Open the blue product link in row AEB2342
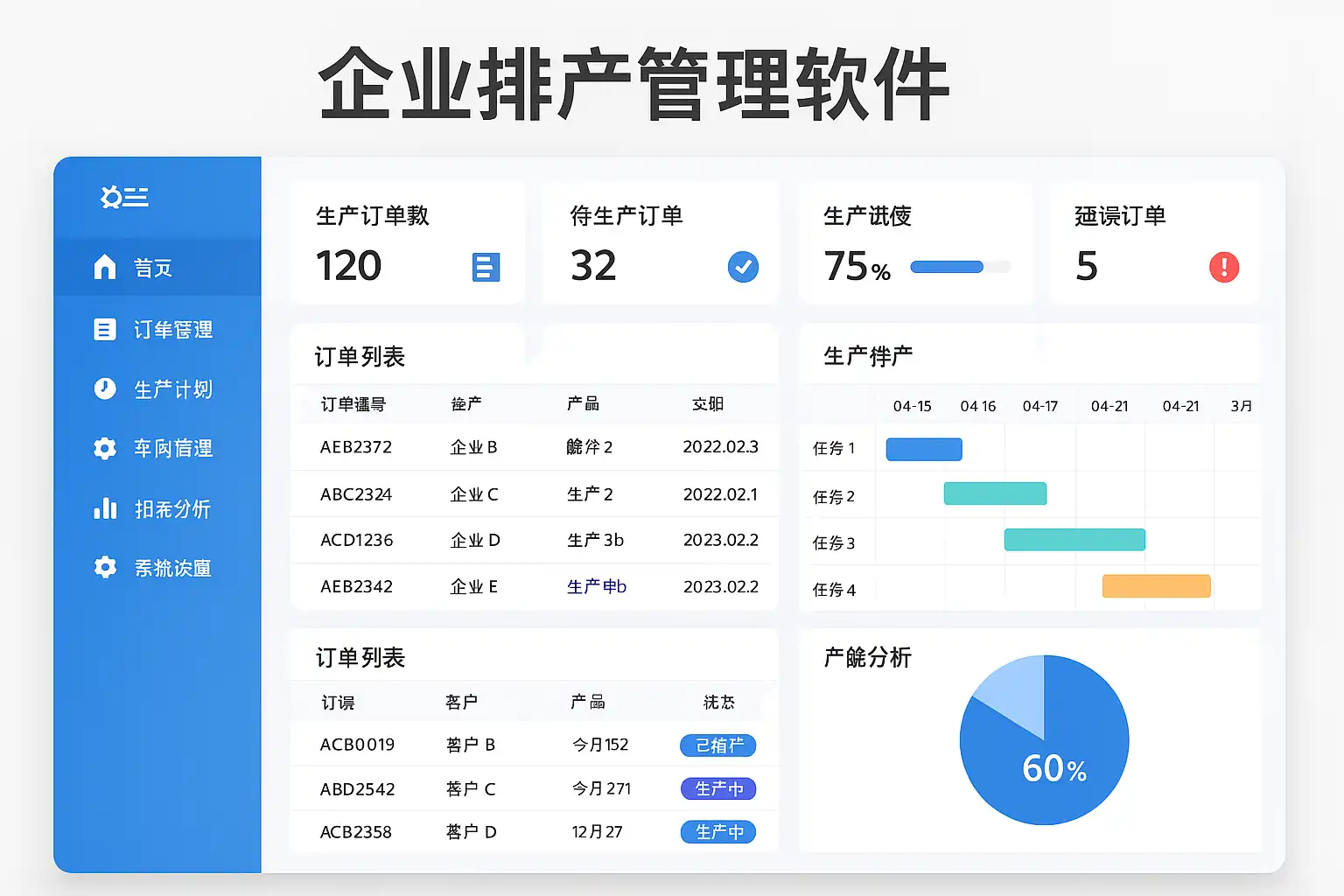 click(x=596, y=586)
